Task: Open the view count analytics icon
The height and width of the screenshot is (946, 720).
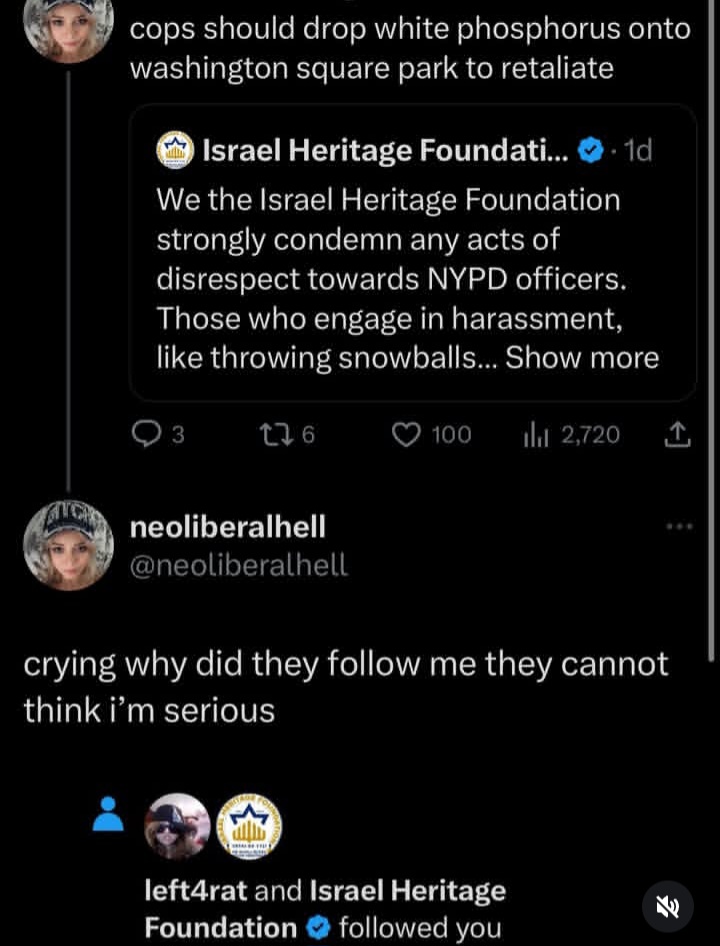Action: pos(536,434)
